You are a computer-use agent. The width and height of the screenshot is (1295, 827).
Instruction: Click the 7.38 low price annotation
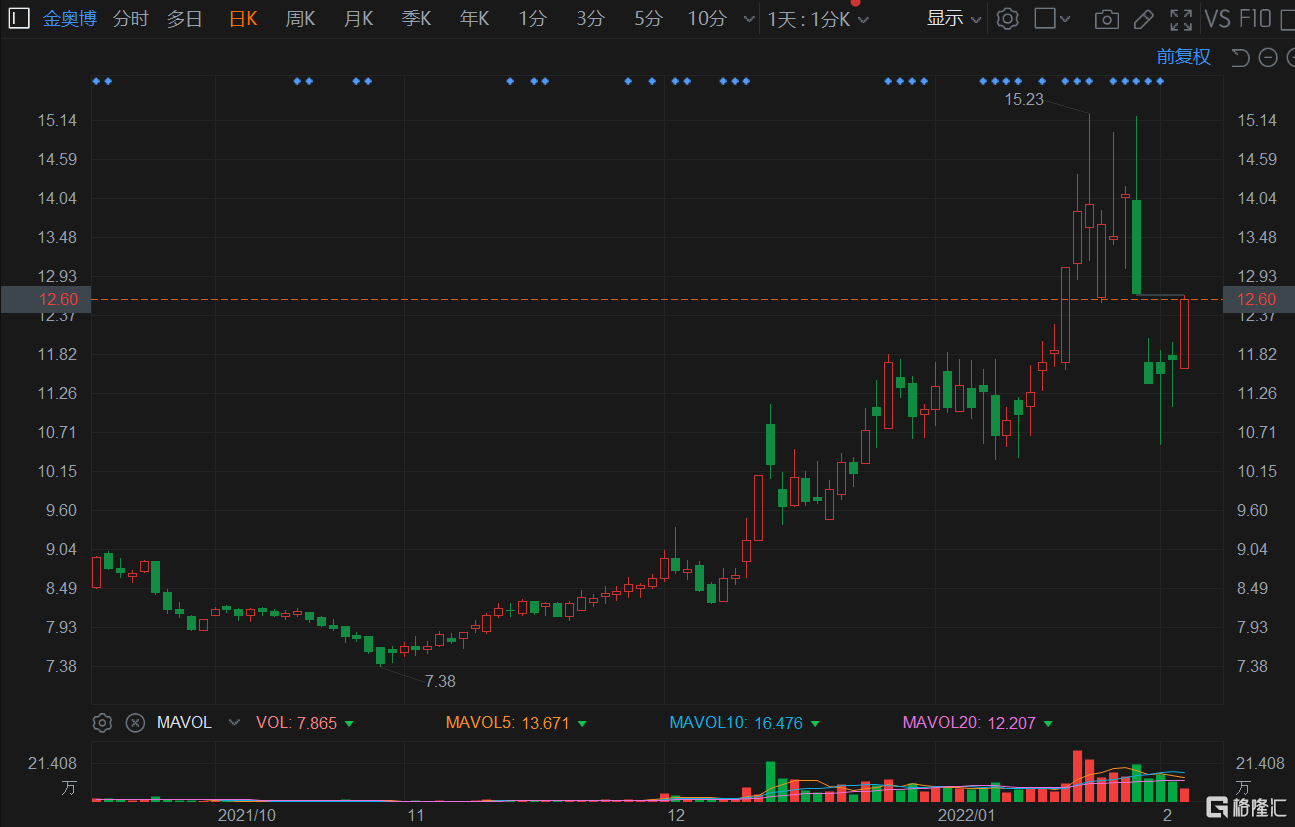tap(440, 681)
